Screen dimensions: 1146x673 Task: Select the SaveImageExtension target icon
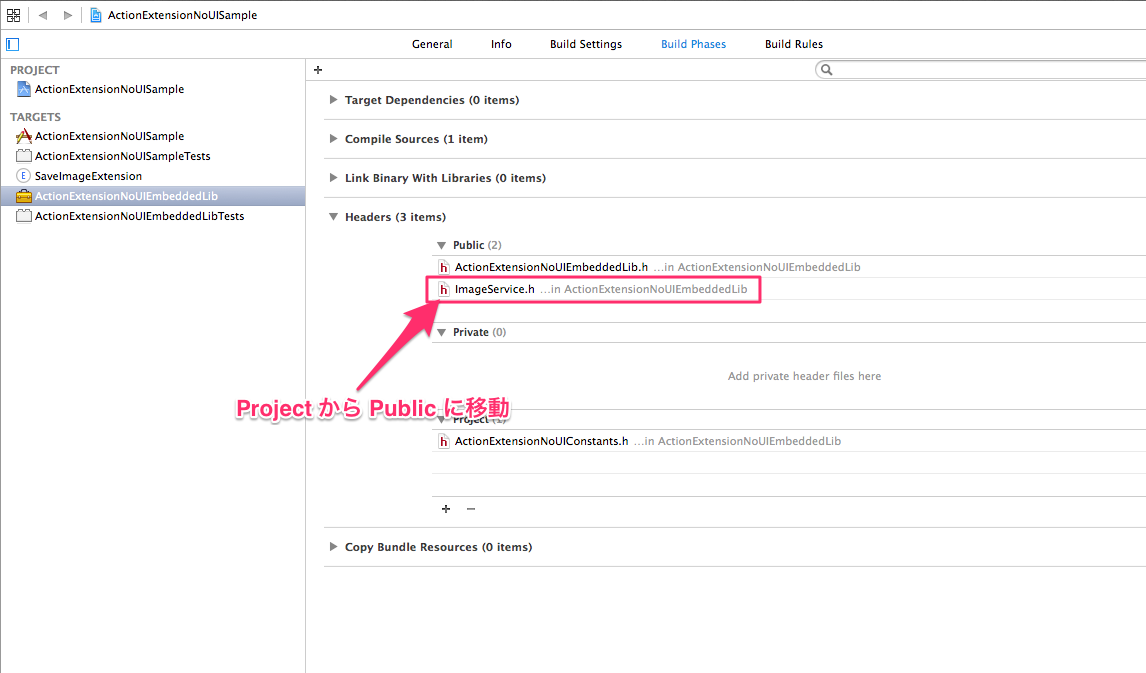coord(22,176)
